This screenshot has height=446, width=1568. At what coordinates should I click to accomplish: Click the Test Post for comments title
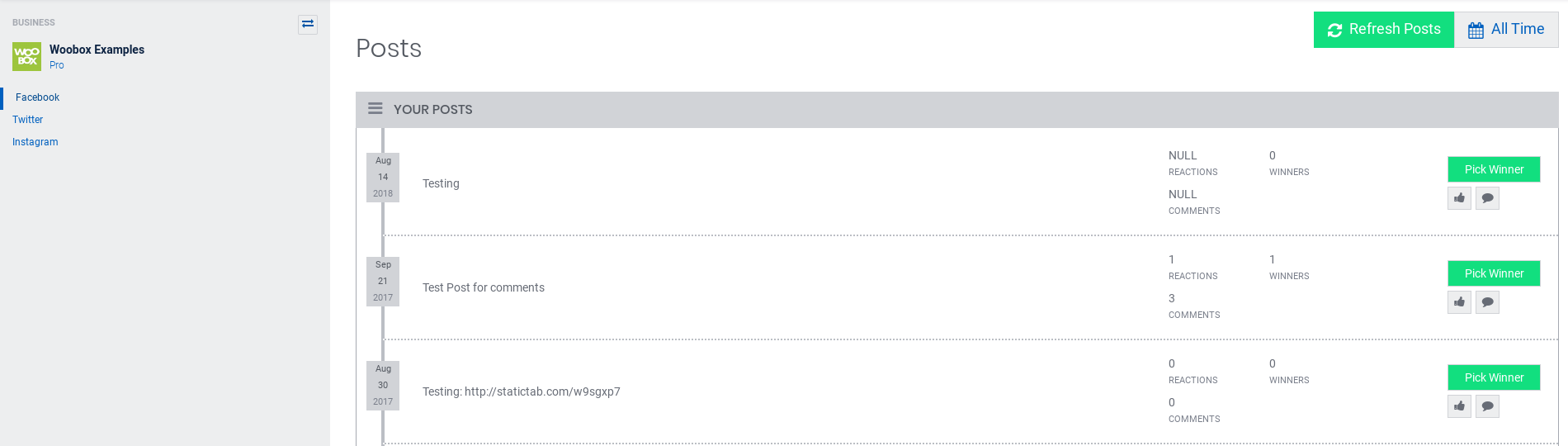[x=484, y=287]
